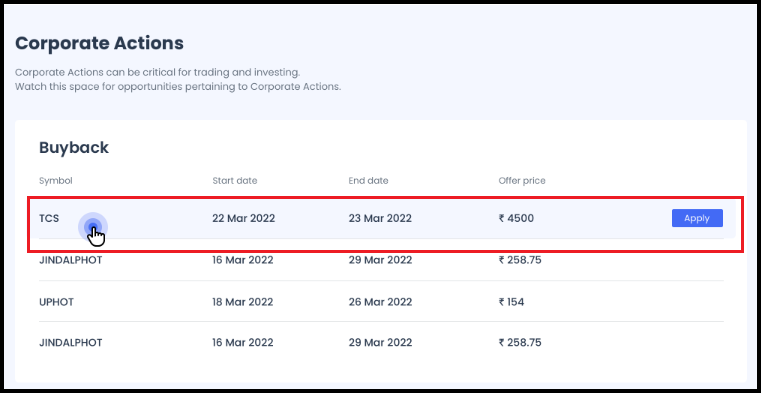
Task: Click the Corporate Actions page title
Action: coord(99,43)
